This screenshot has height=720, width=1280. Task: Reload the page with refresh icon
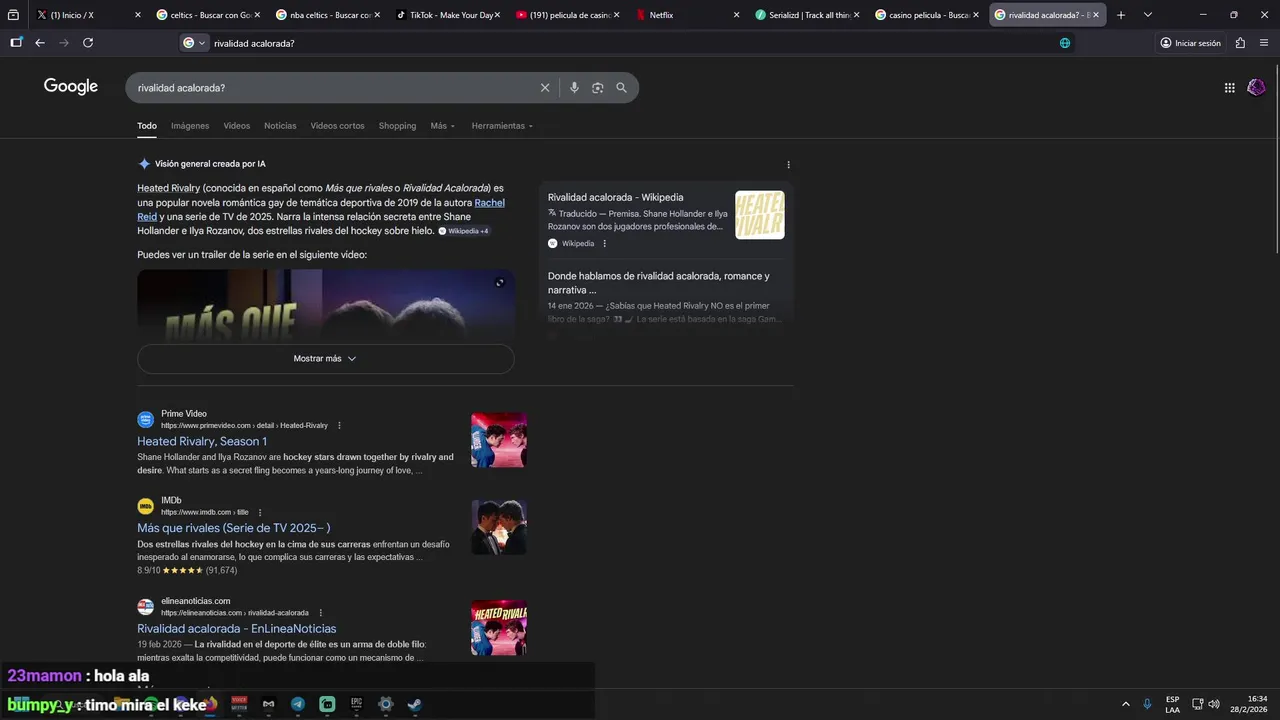[x=88, y=43]
